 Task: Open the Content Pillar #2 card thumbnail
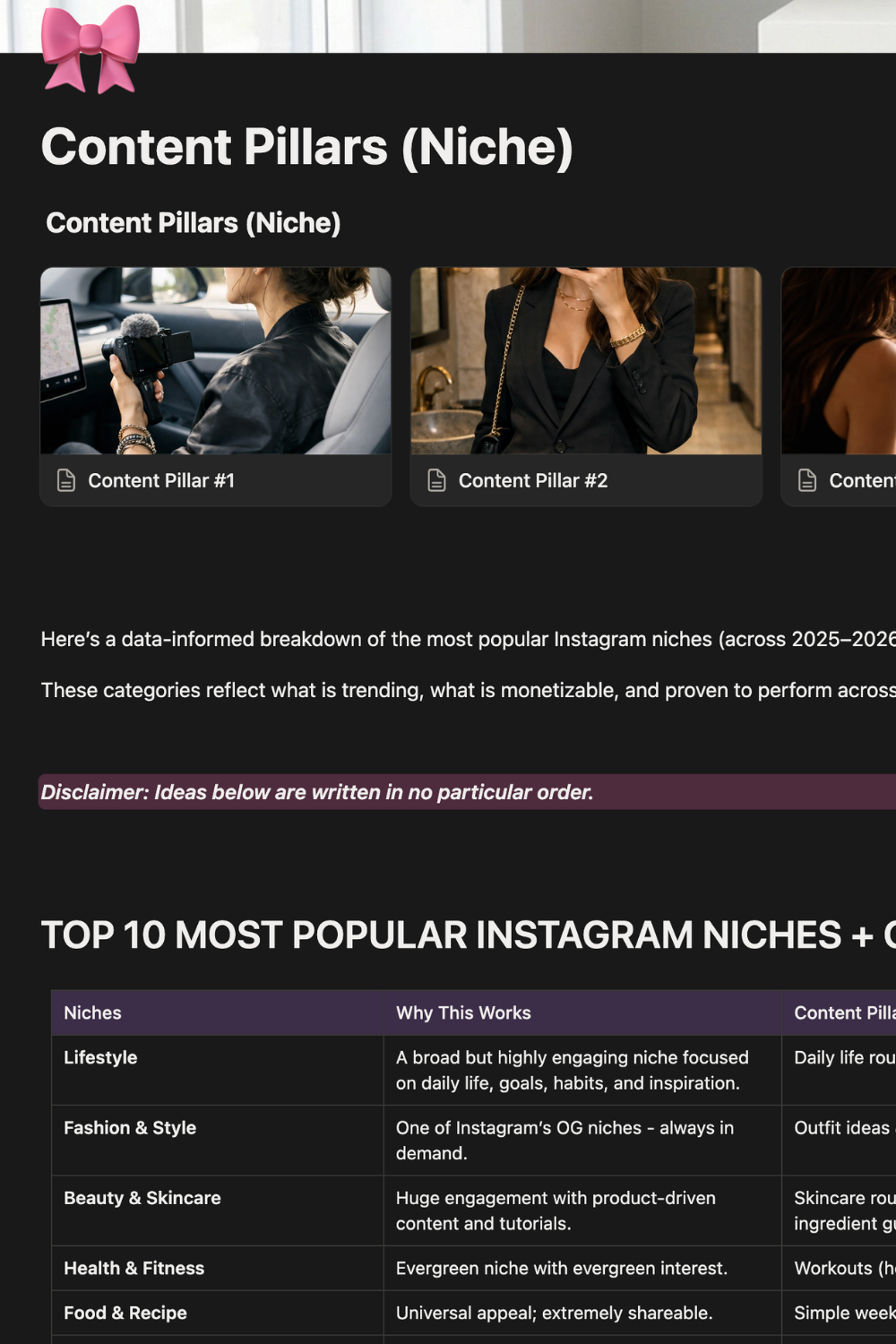(586, 360)
